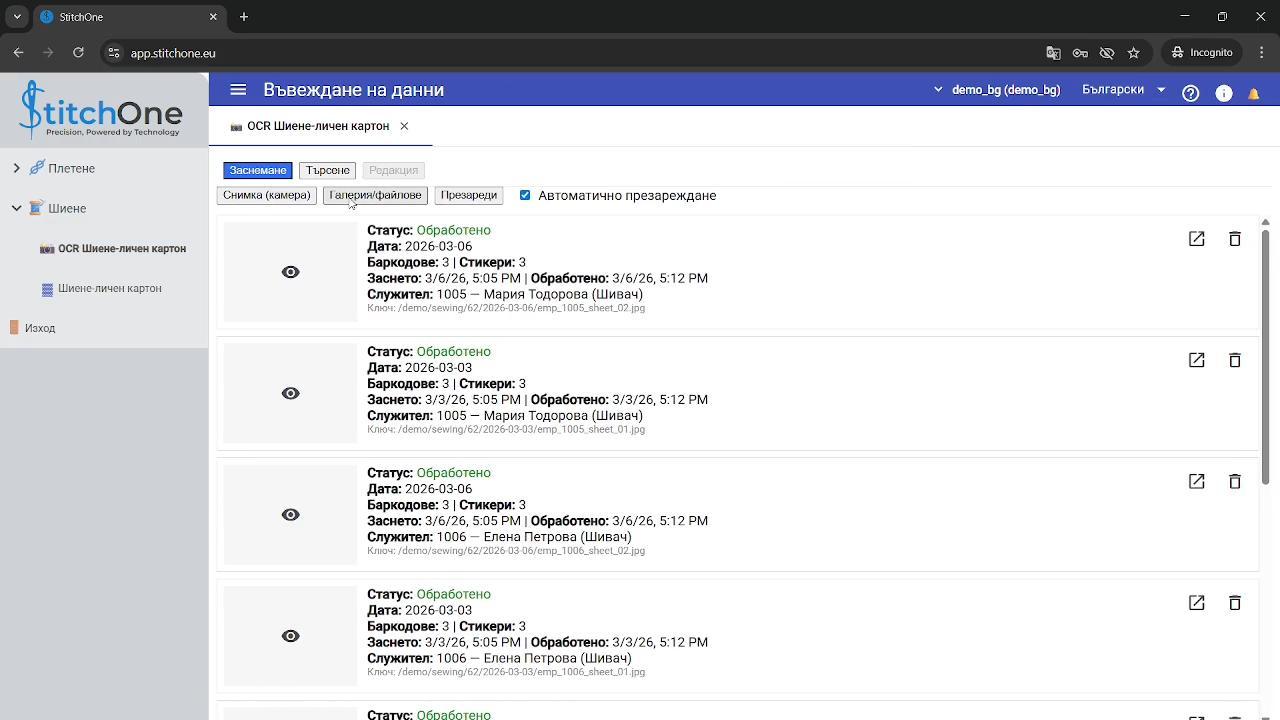This screenshot has width=1280, height=720.
Task: Delete the emp_1006_sheet_01 record
Action: pos(1235,603)
